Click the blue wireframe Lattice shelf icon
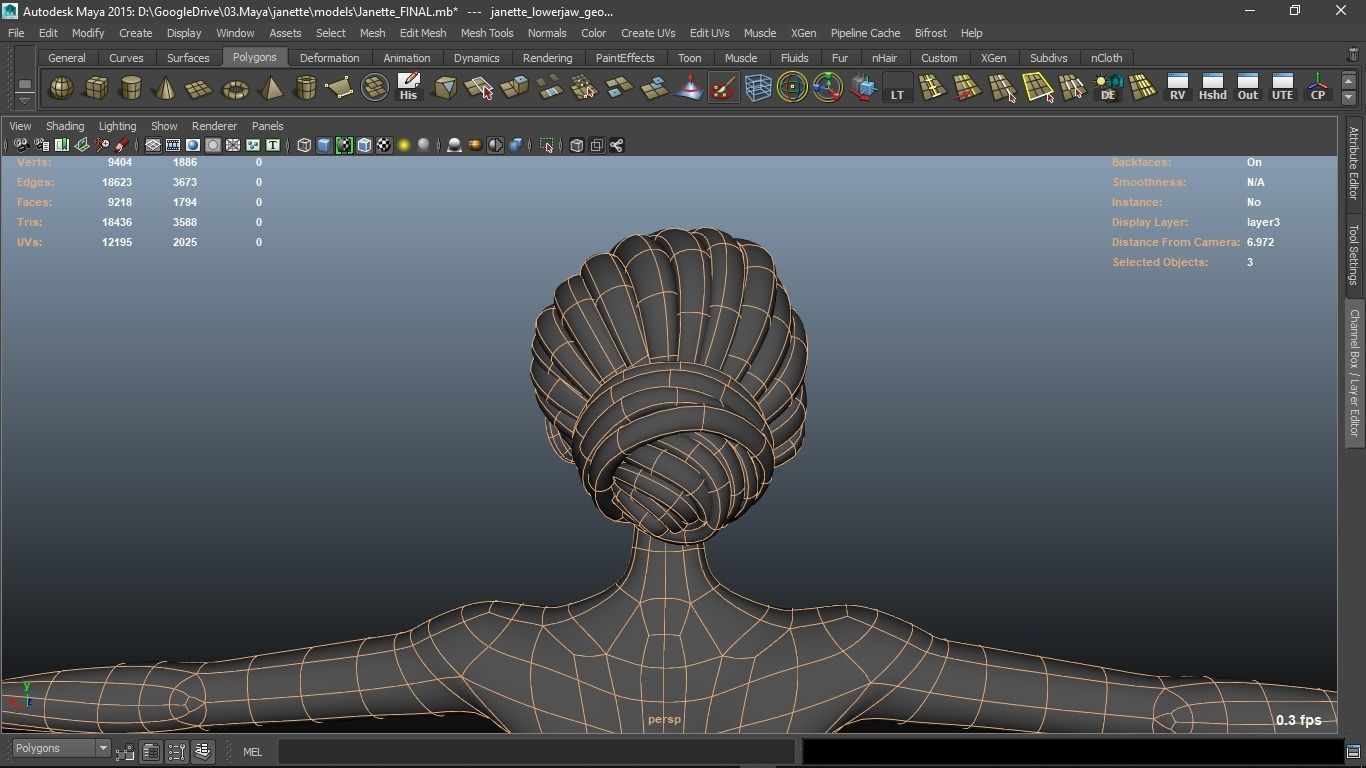Screen dimensions: 1366x768 click(758, 88)
